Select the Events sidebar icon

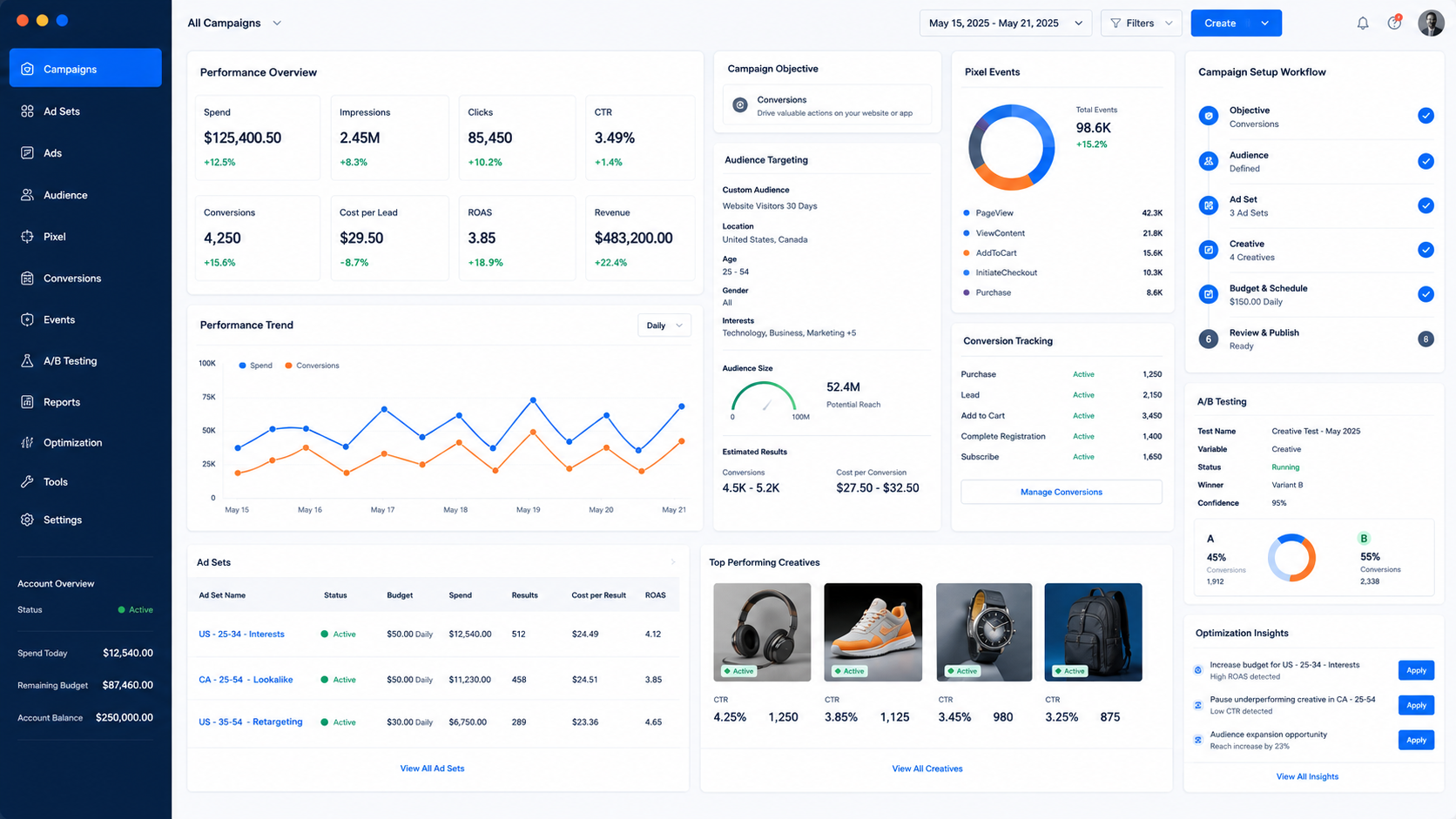(x=27, y=319)
